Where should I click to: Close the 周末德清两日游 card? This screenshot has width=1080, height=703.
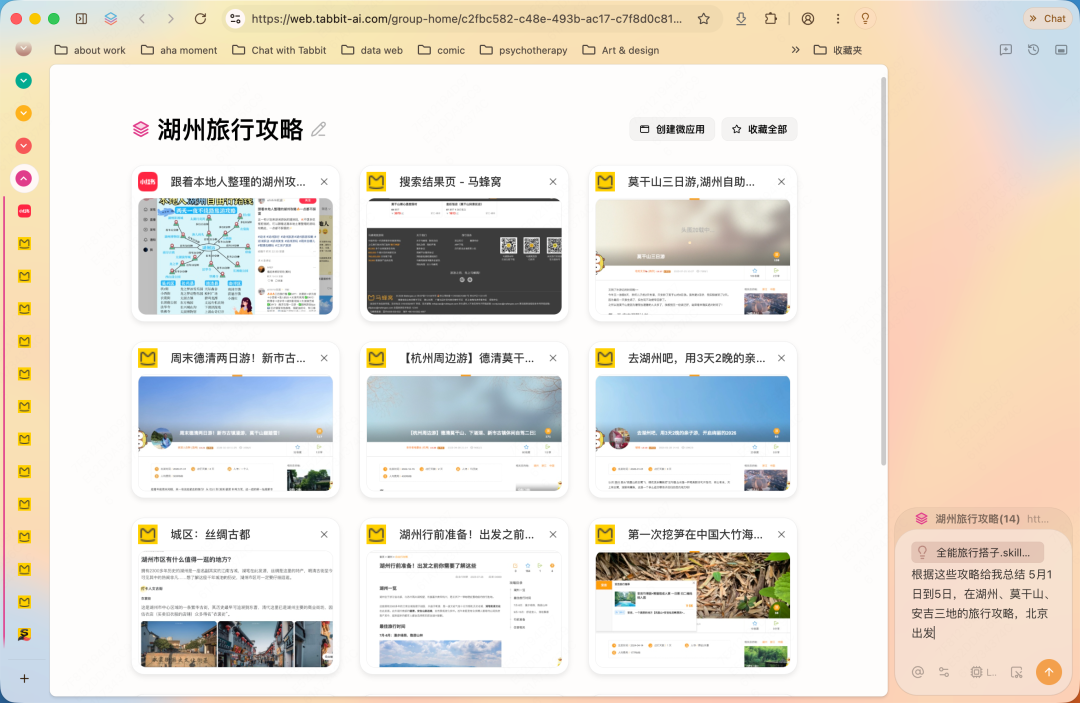point(324,358)
